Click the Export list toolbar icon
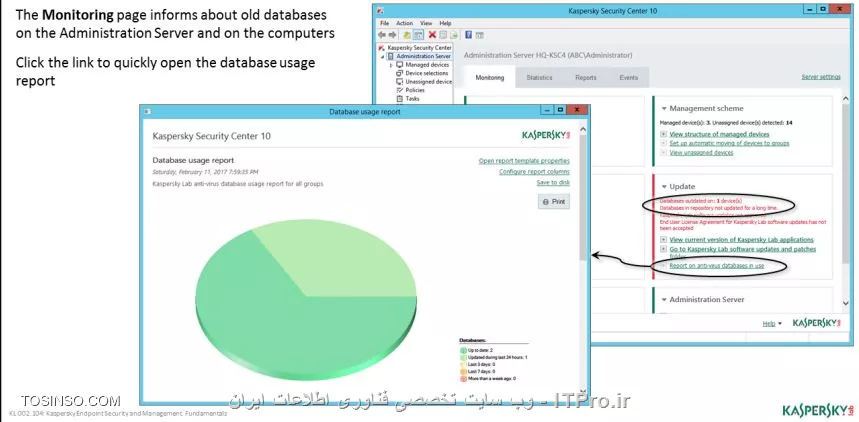Image resolution: width=859 pixels, height=422 pixels. 453,35
